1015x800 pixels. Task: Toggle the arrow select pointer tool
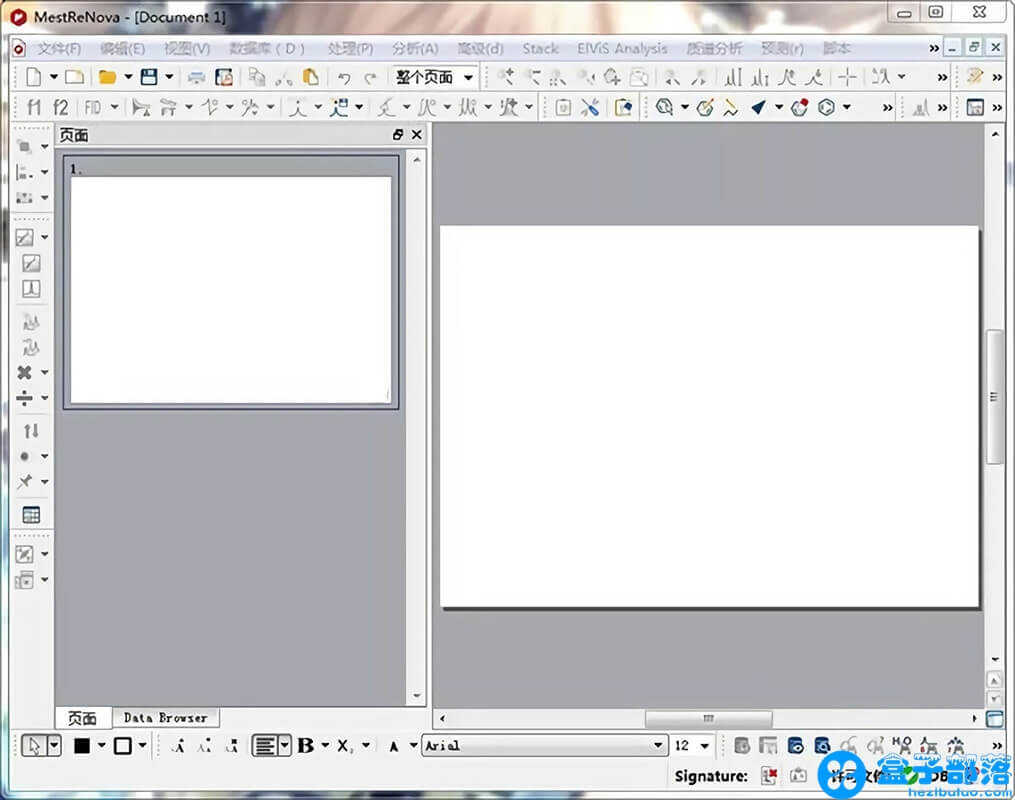(x=34, y=745)
